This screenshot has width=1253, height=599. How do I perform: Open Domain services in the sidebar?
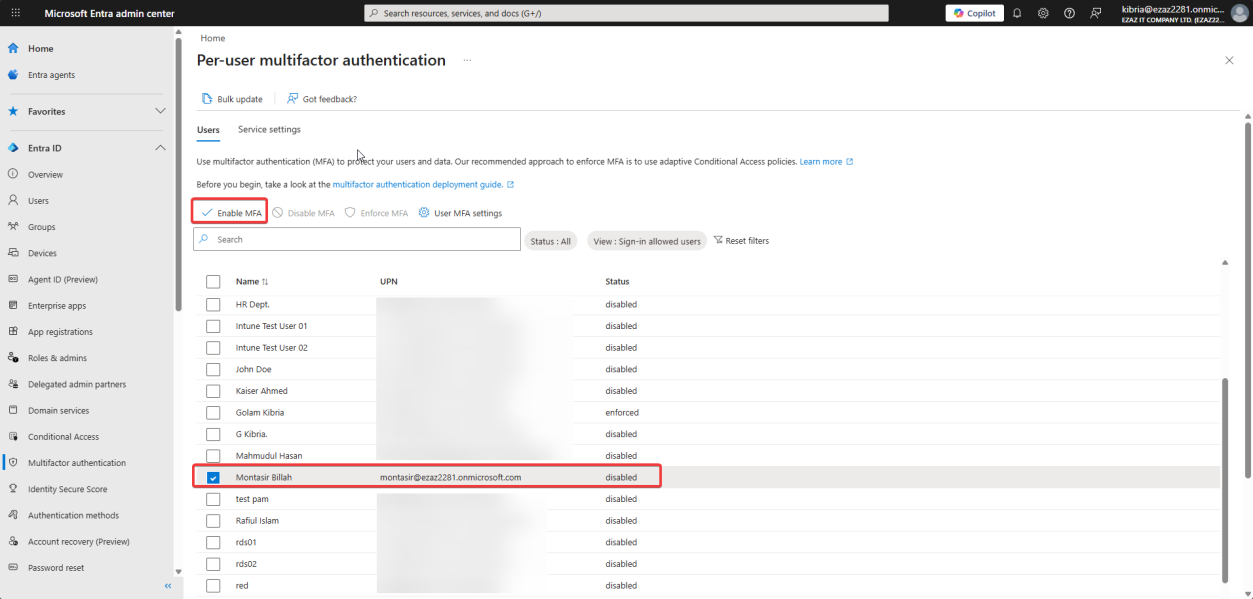(x=58, y=411)
